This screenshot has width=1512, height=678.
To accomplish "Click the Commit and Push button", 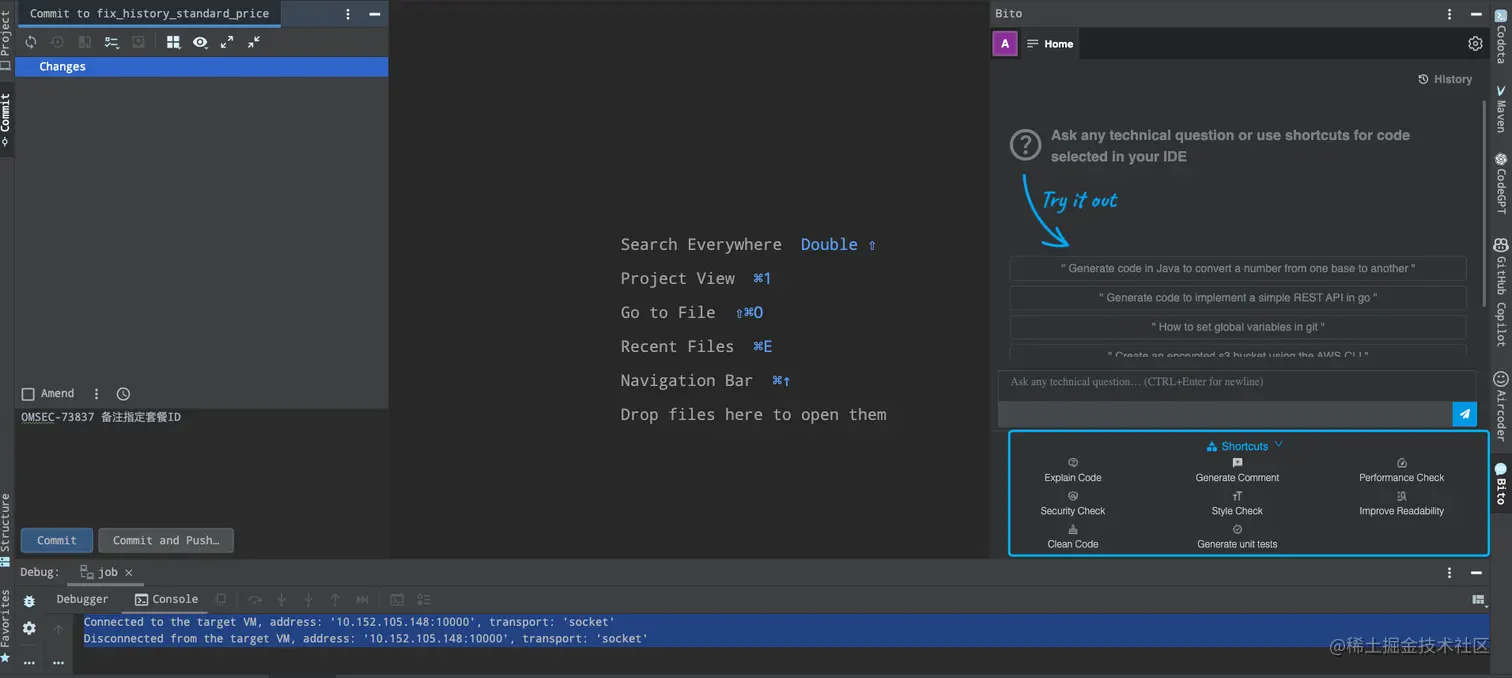I will (166, 540).
